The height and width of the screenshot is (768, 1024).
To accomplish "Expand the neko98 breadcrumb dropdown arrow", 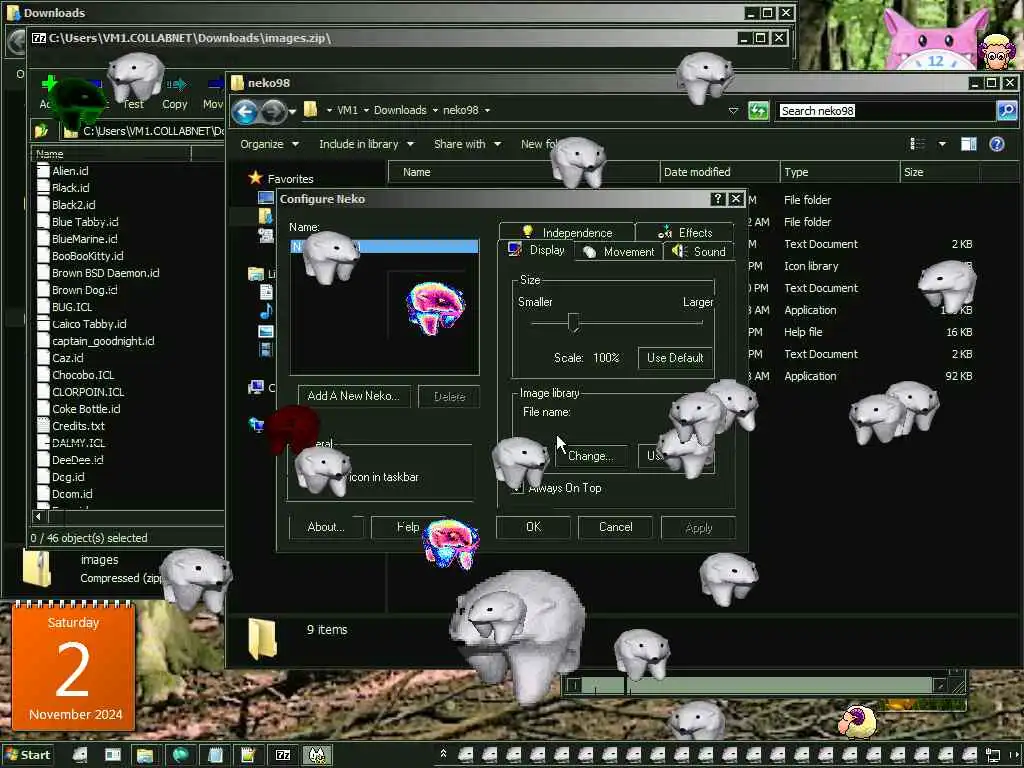I will pyautogui.click(x=487, y=110).
